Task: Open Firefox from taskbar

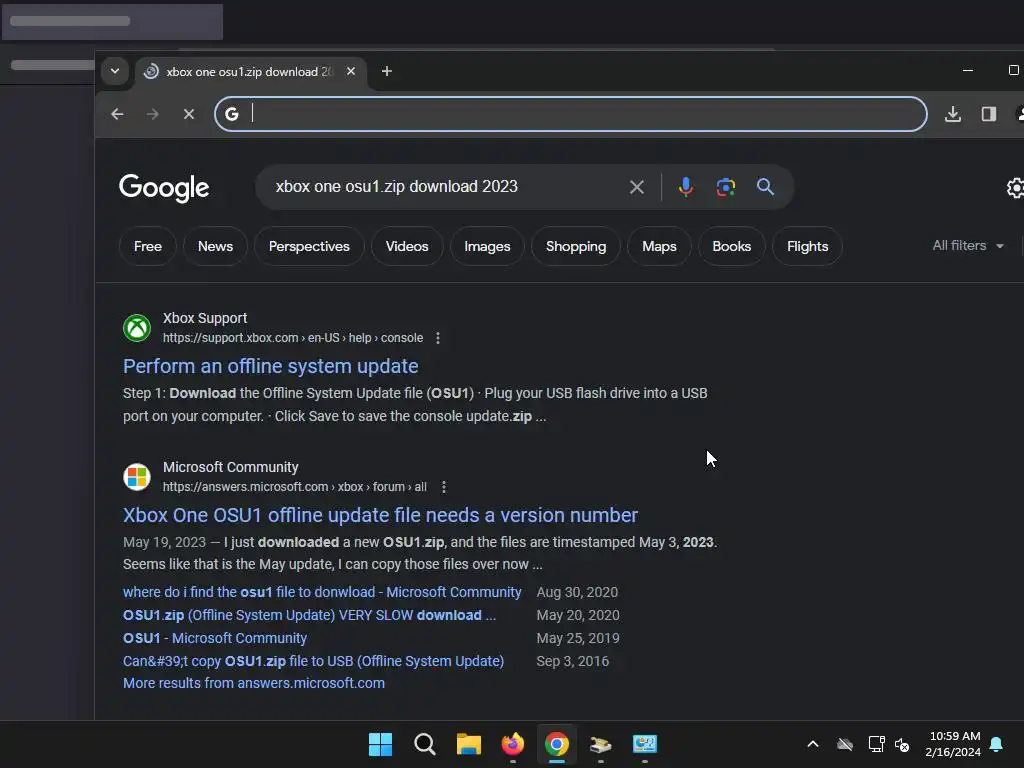Action: point(513,744)
